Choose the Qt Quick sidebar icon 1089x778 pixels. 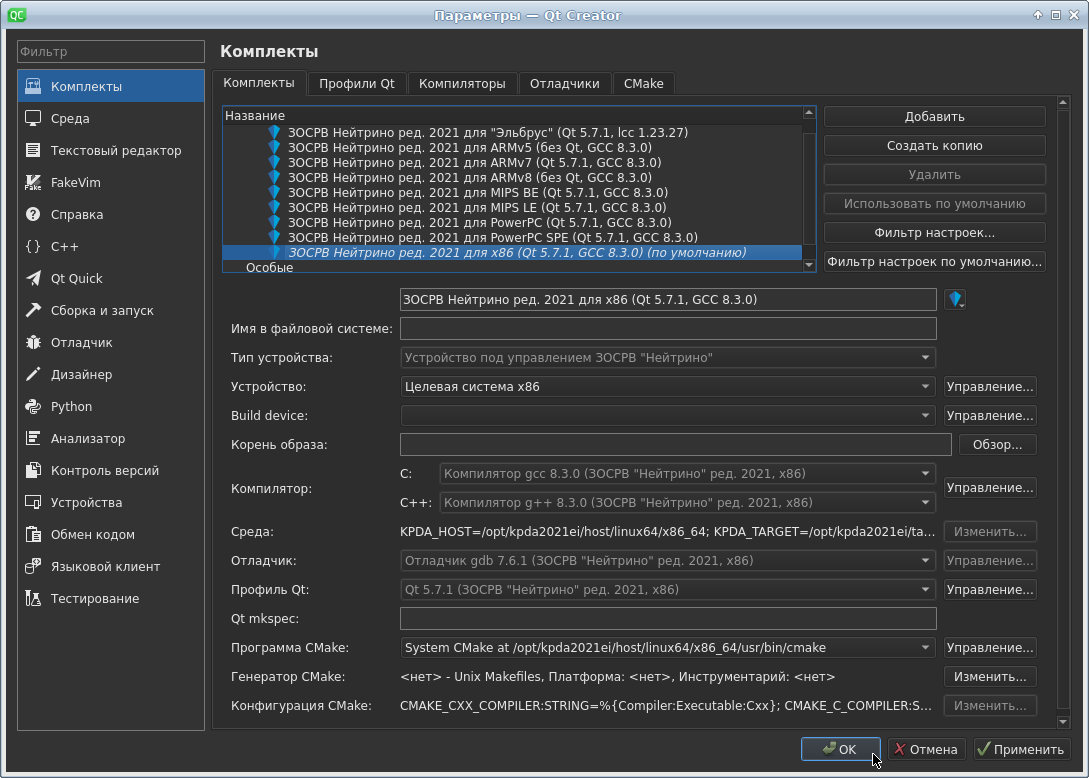pyautogui.click(x=33, y=279)
